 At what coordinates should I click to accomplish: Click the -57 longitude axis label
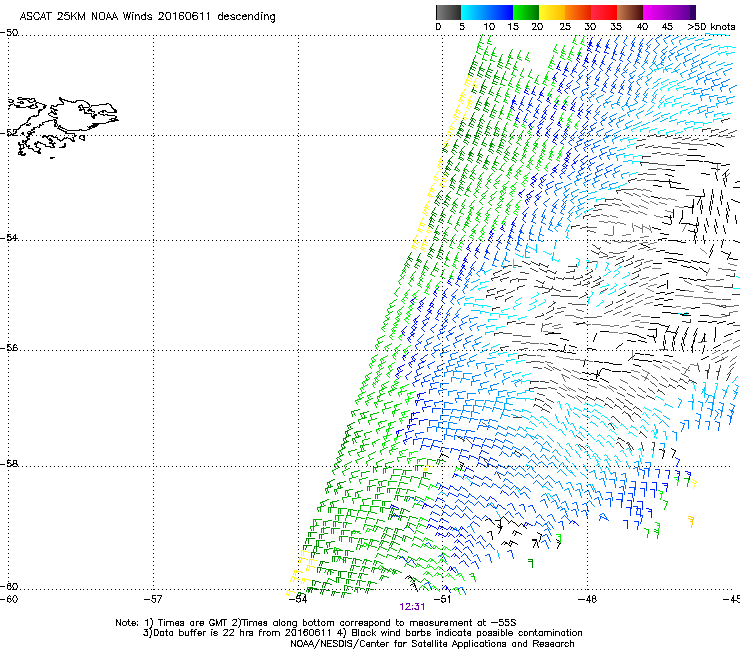[152, 599]
